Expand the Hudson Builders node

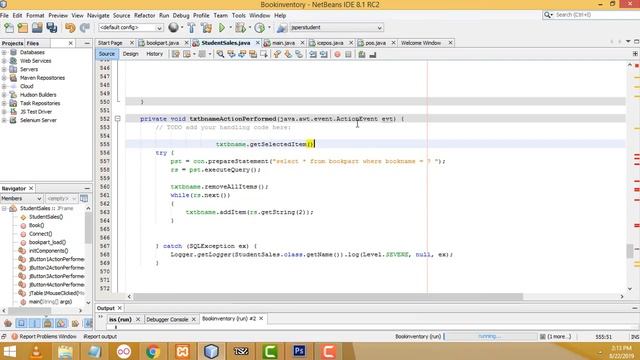[x=4, y=95]
